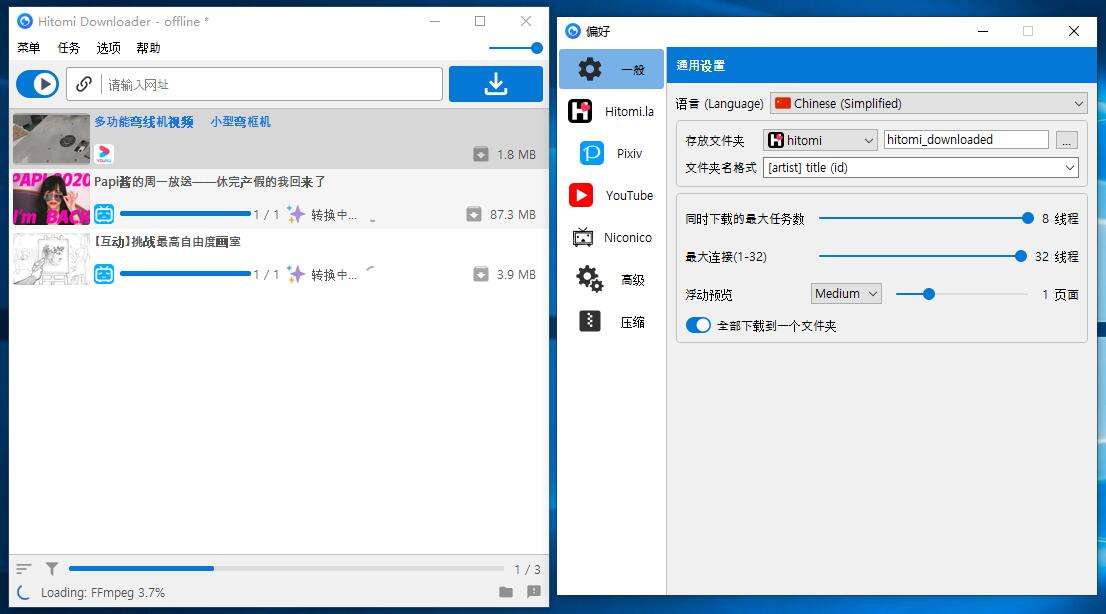
Task: Click the URL input field
Action: 270,85
